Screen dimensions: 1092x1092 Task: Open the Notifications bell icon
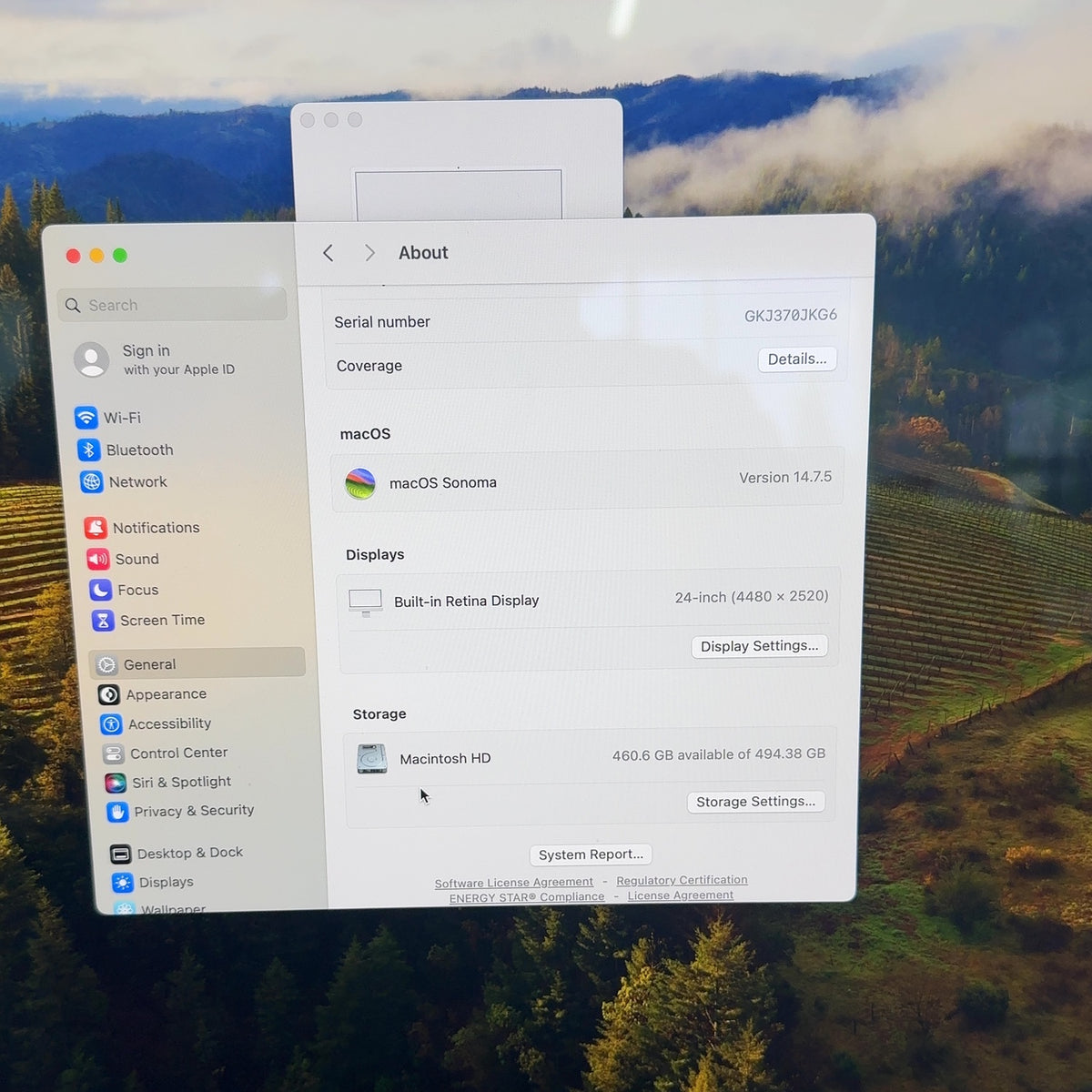[96, 528]
